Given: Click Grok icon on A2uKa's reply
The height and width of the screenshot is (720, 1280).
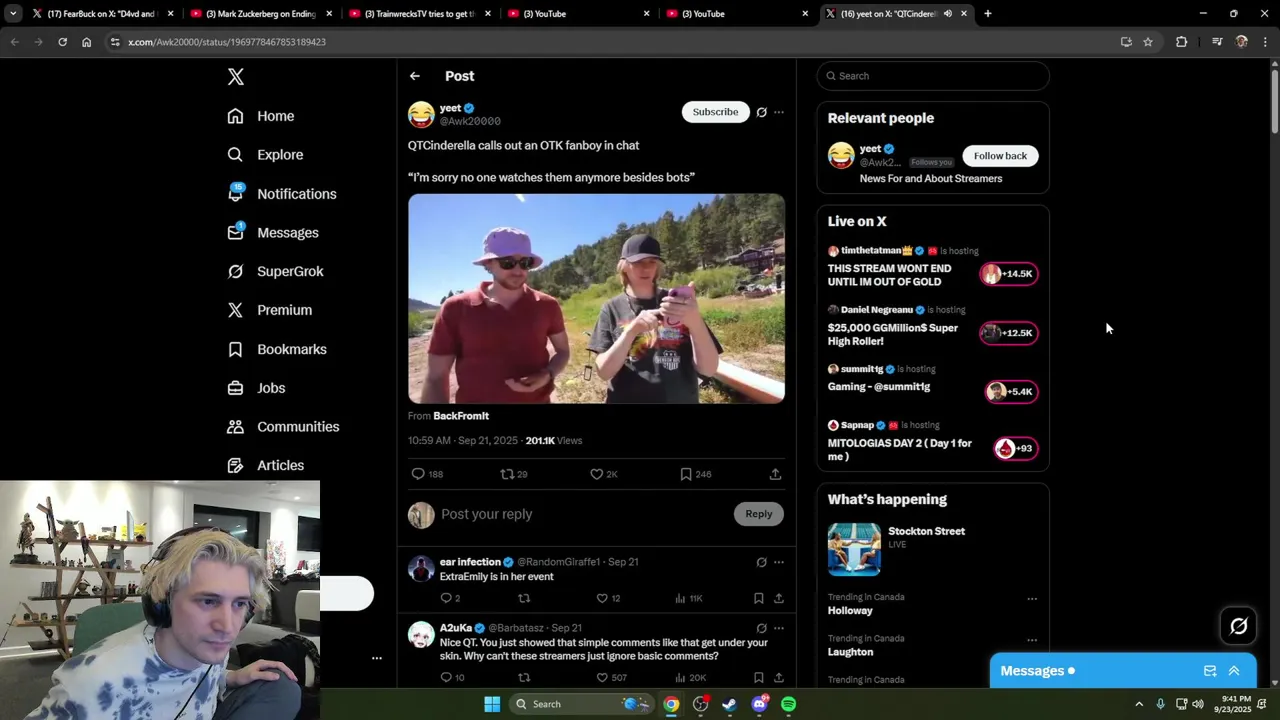Looking at the screenshot, I should pos(762,628).
